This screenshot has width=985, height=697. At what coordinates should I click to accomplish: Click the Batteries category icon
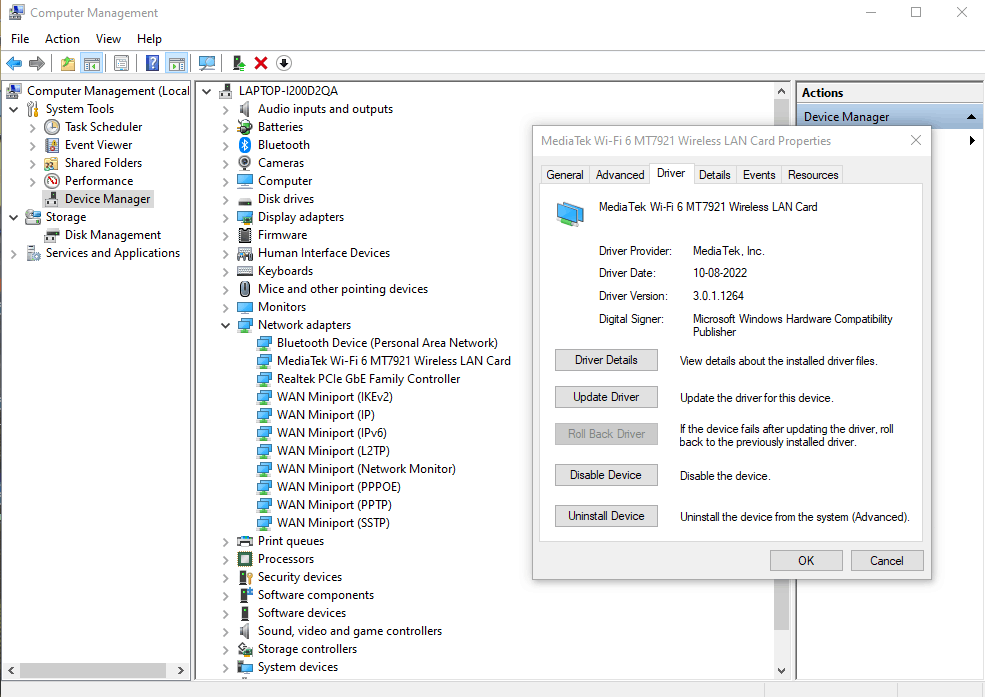click(245, 127)
